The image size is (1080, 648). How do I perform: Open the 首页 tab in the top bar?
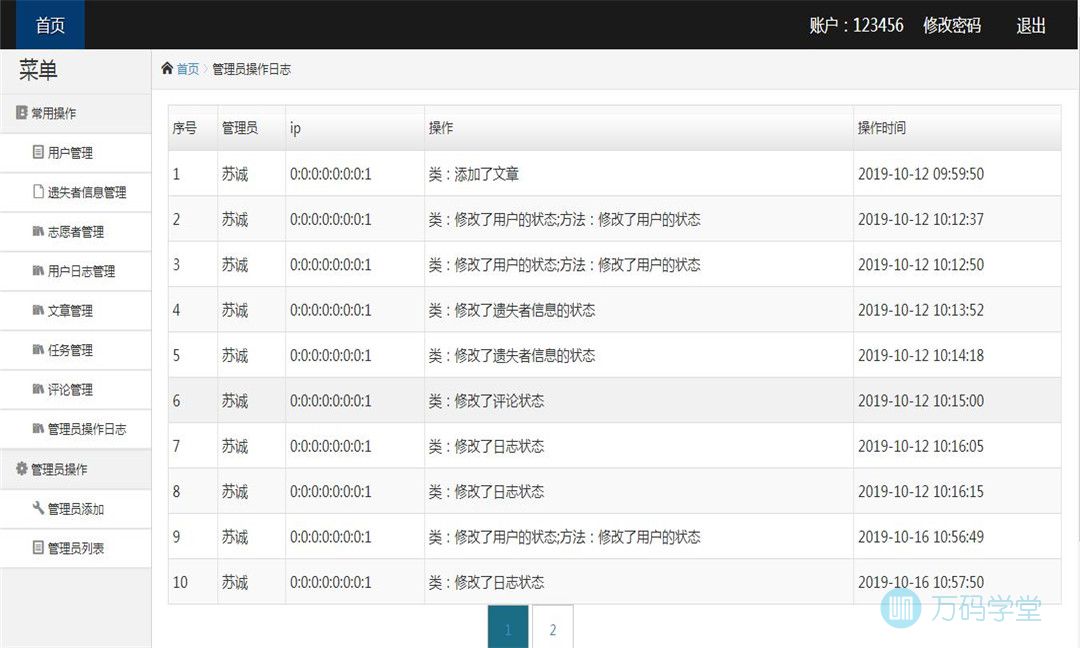[x=50, y=25]
